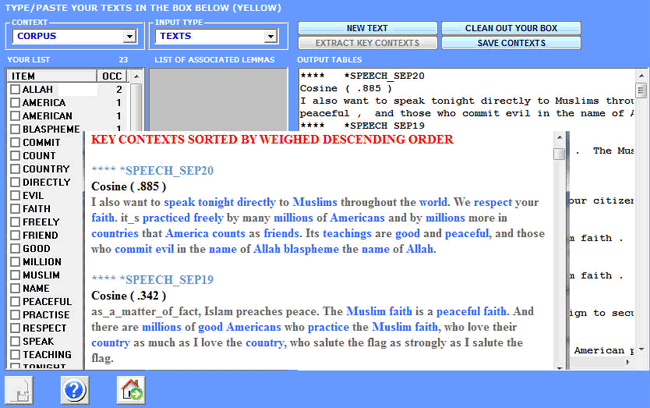The width and height of the screenshot is (650, 408).
Task: Click output tables scroll up arrow
Action: tap(641, 75)
